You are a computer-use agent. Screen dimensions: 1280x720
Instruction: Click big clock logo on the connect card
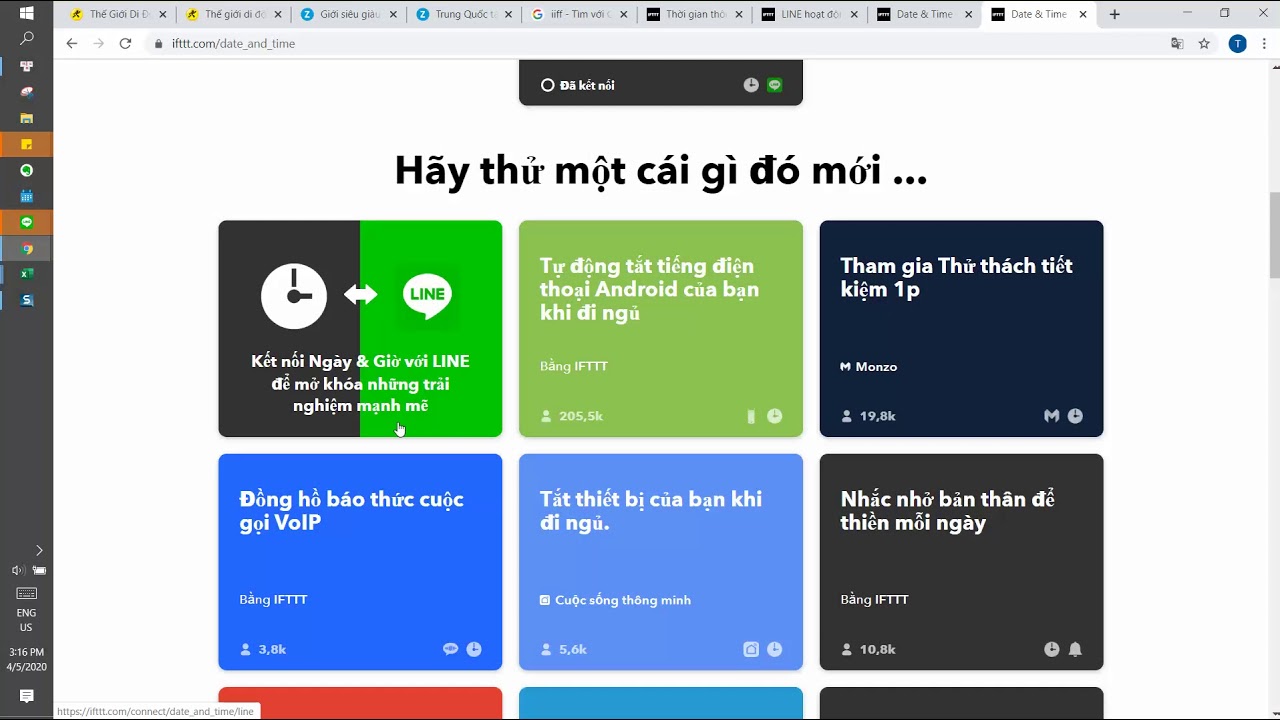pos(294,296)
